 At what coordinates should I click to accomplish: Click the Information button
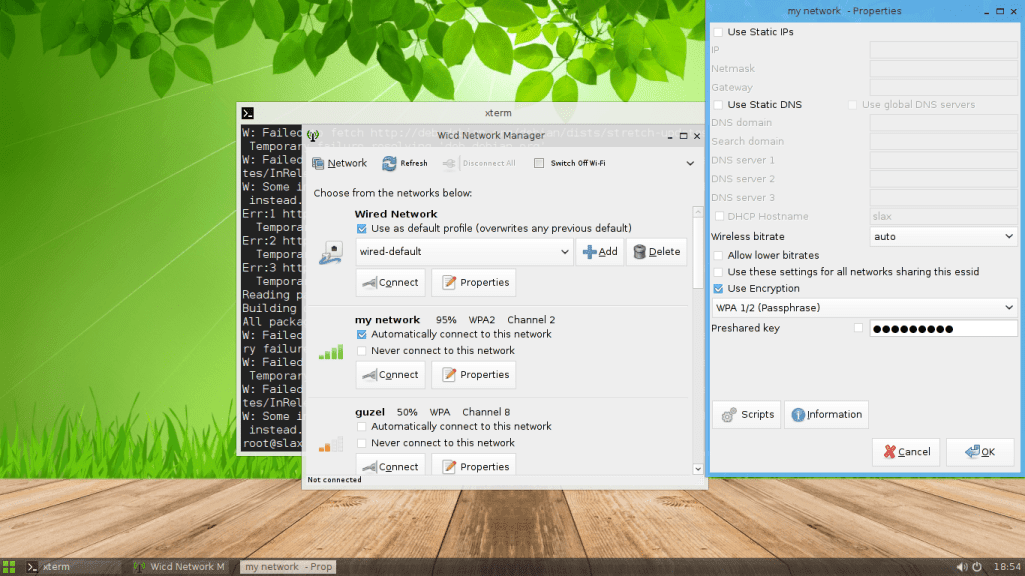826,415
